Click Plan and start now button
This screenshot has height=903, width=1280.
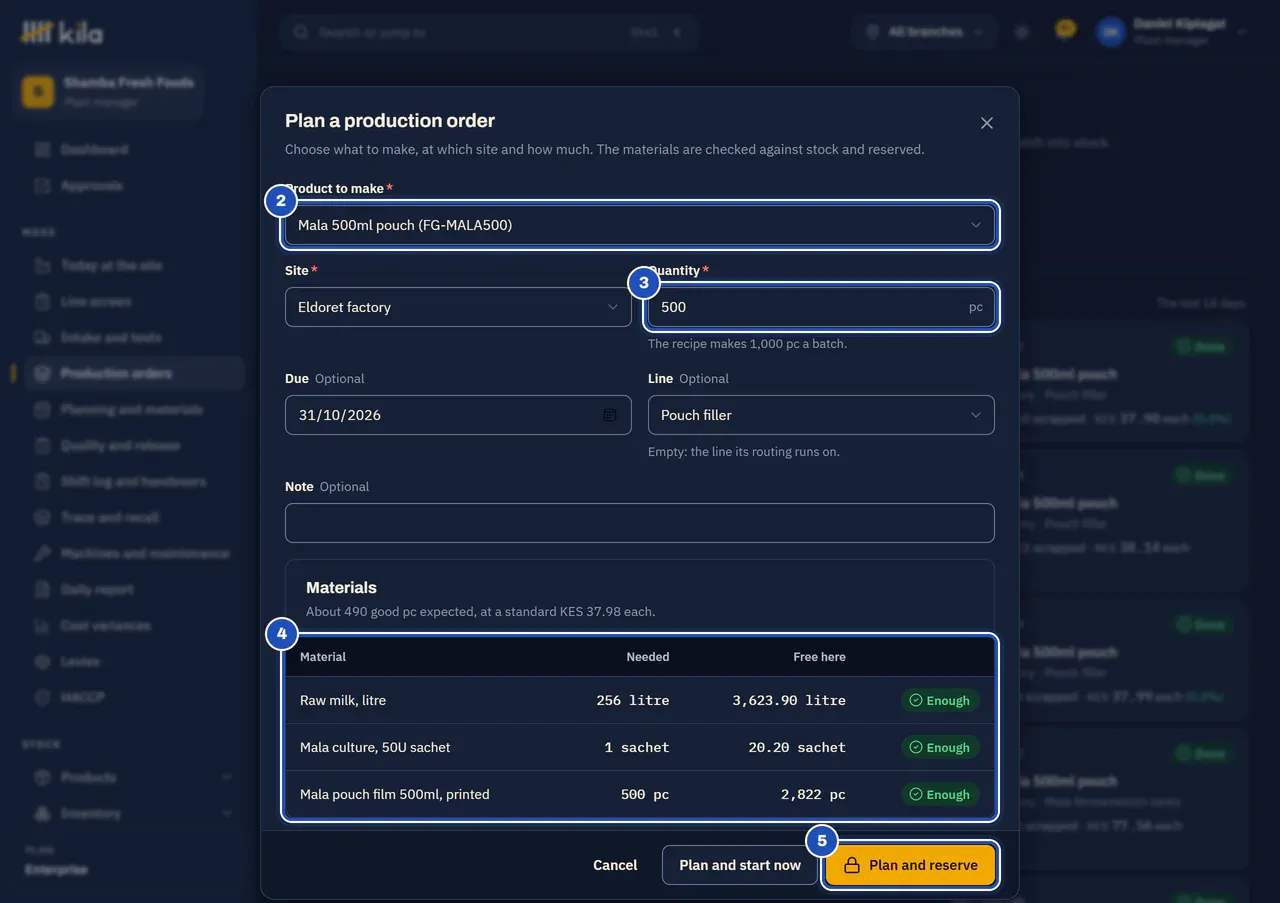(740, 865)
